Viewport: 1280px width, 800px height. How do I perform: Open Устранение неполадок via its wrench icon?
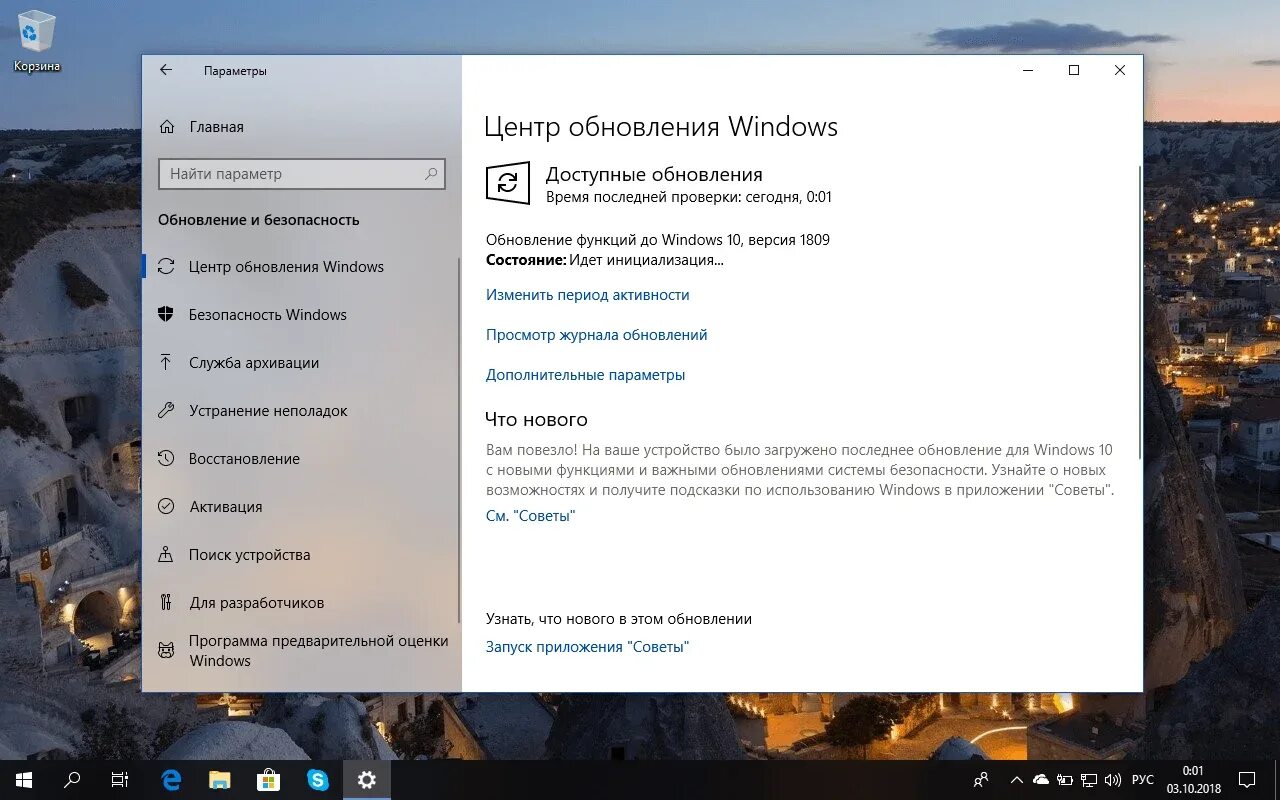coord(166,411)
